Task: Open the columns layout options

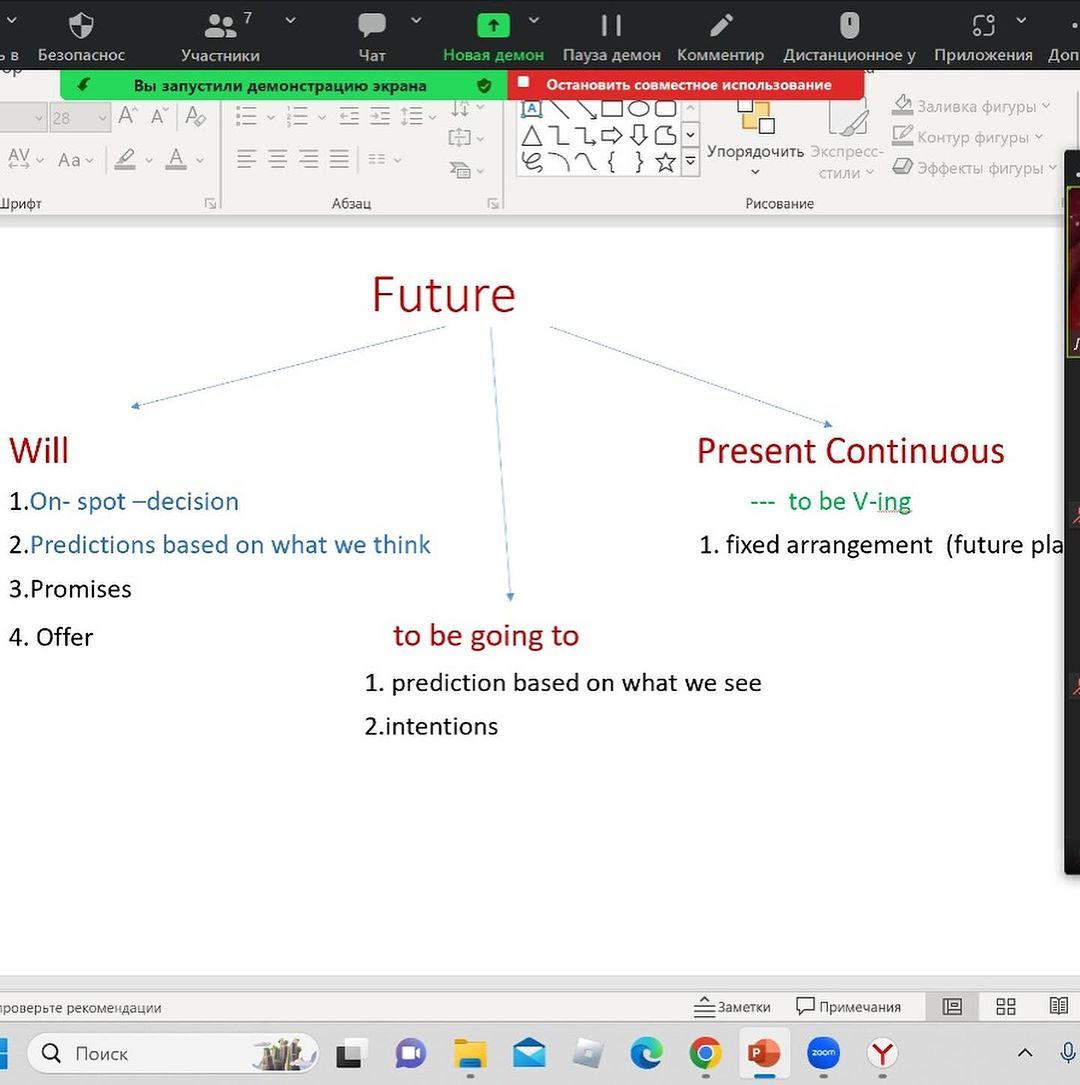Action: pos(384,160)
